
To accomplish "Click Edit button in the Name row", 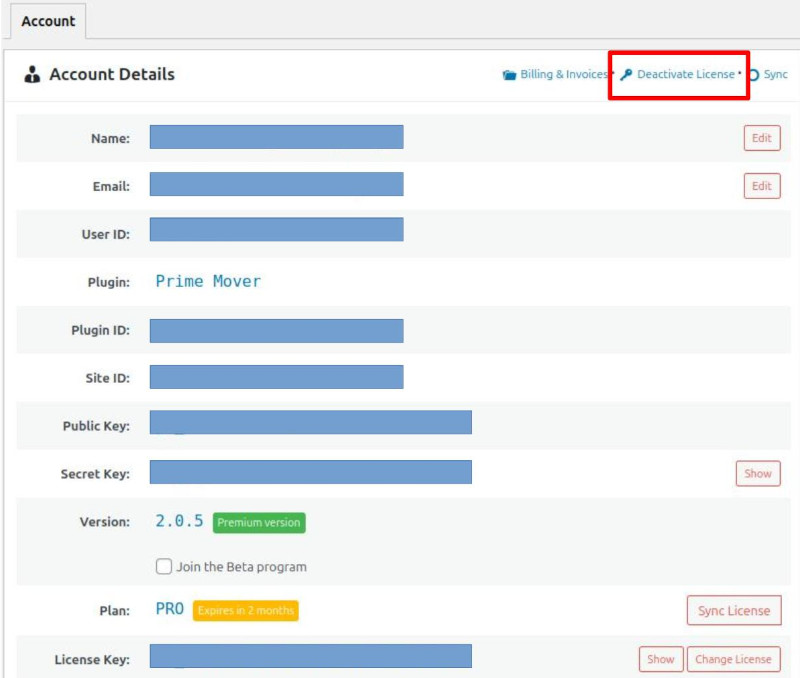I will click(762, 138).
